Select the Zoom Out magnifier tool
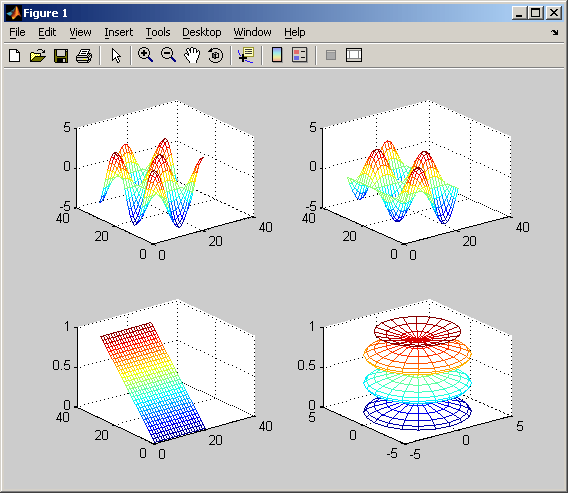 pyautogui.click(x=168, y=55)
